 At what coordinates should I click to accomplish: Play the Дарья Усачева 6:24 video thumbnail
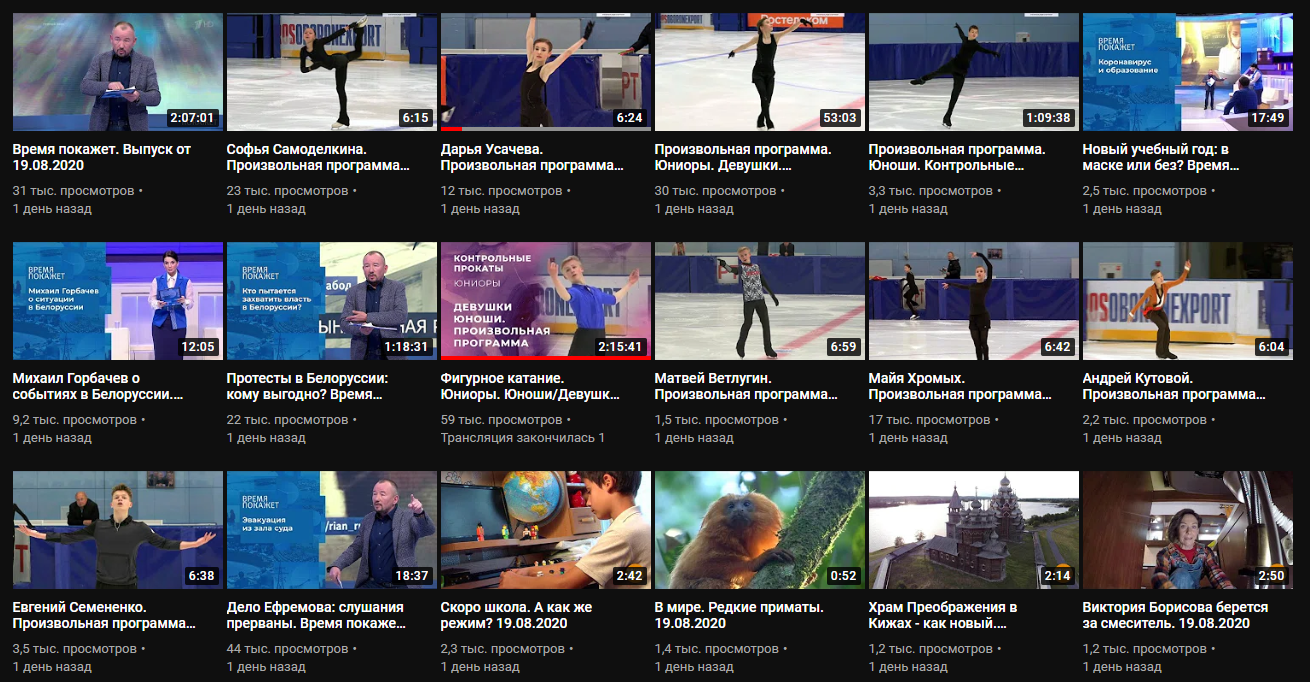pyautogui.click(x=545, y=72)
